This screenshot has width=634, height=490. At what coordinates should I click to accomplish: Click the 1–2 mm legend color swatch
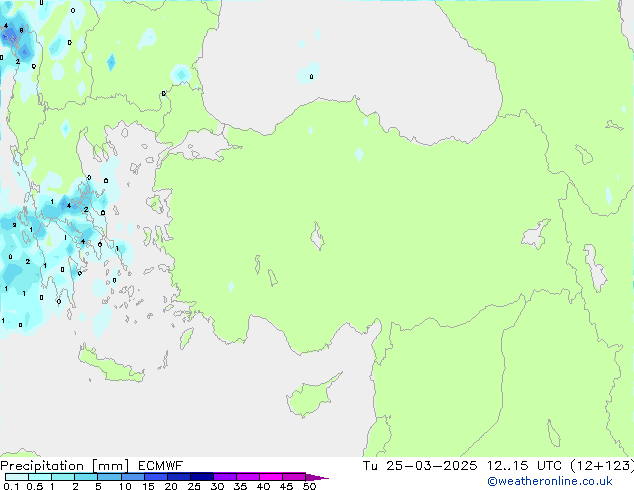(63, 477)
